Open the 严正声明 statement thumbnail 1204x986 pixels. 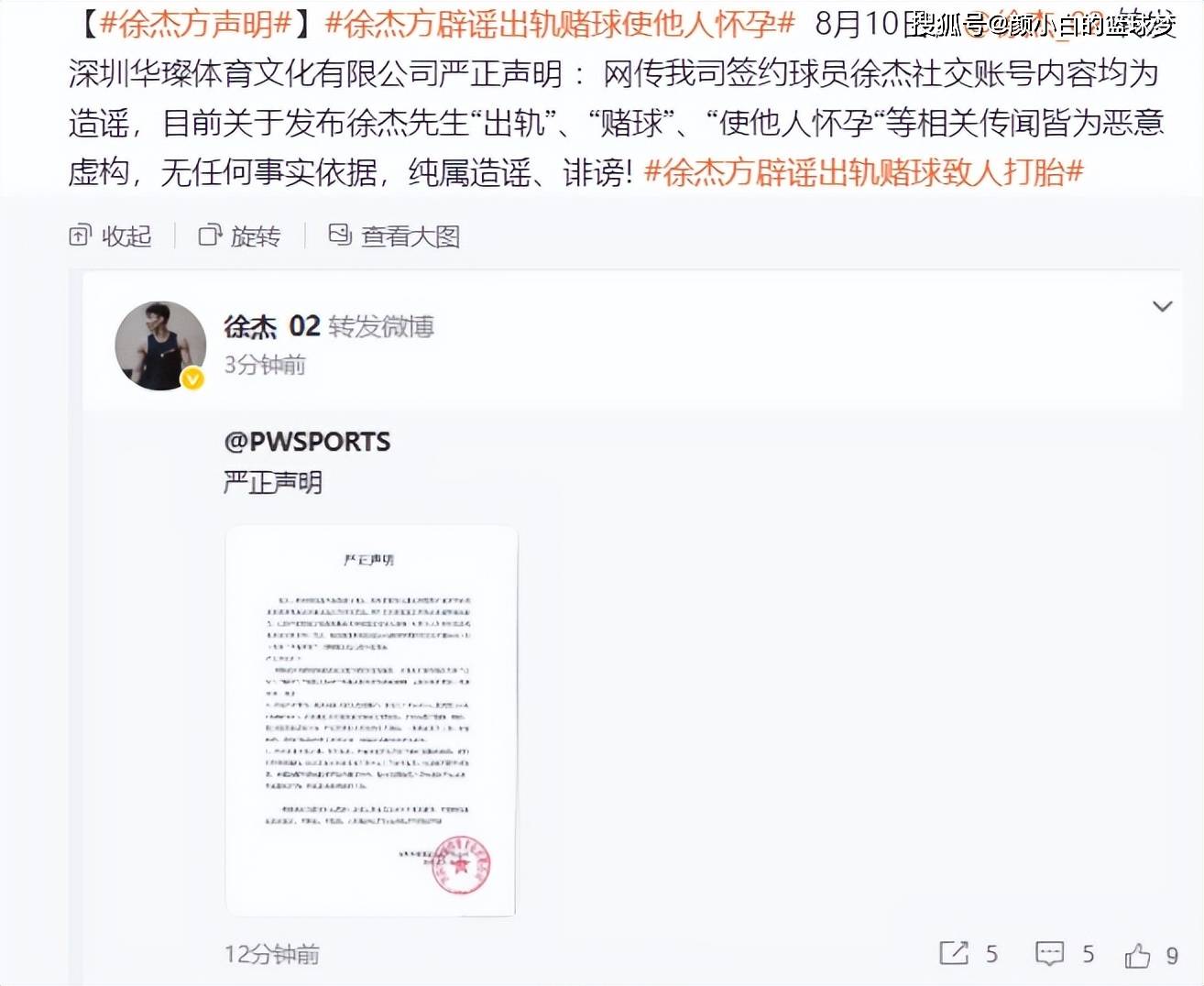point(371,720)
